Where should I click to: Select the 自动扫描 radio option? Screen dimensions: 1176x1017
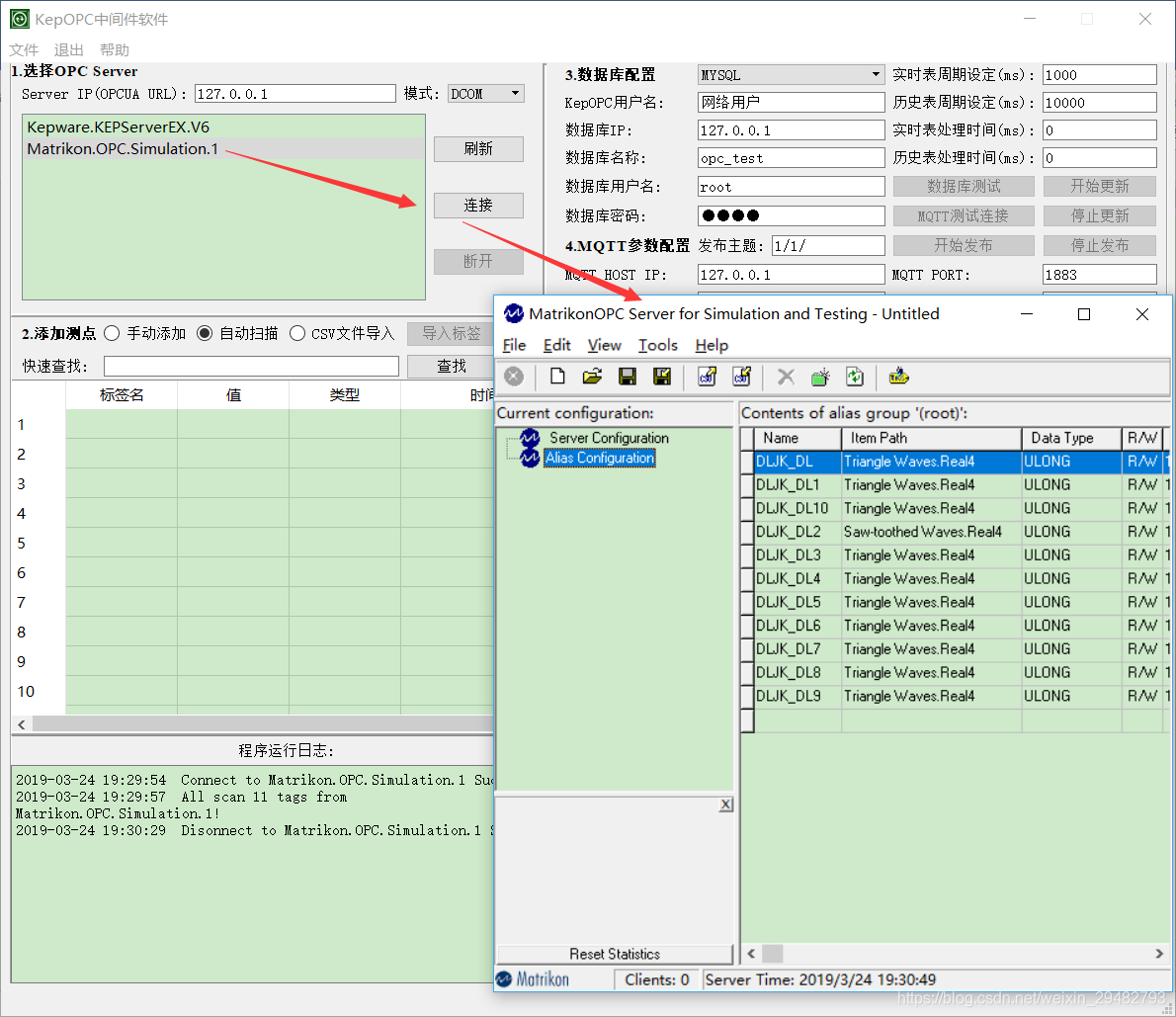pyautogui.click(x=204, y=333)
